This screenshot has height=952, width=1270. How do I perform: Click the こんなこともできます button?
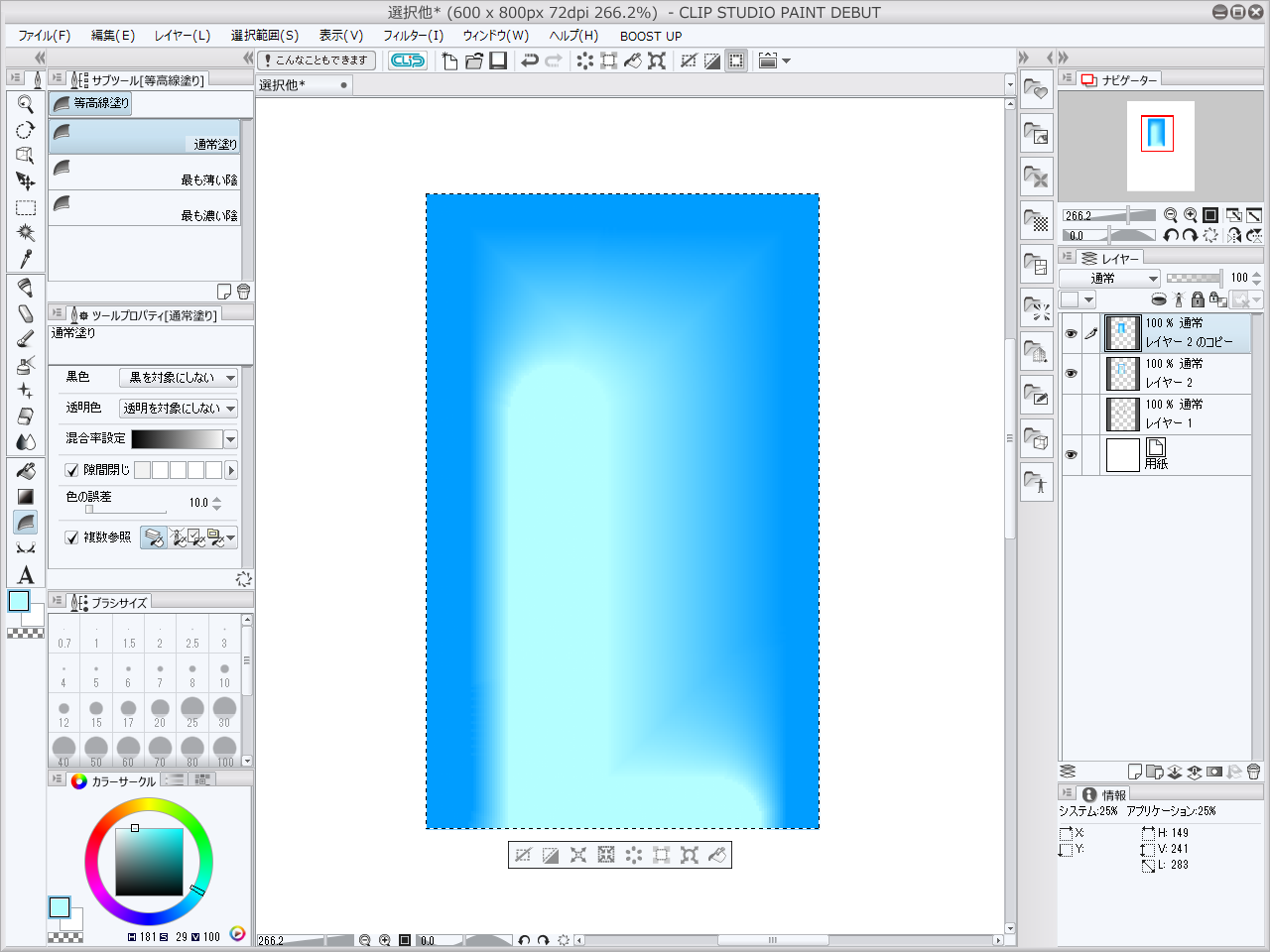(x=317, y=60)
